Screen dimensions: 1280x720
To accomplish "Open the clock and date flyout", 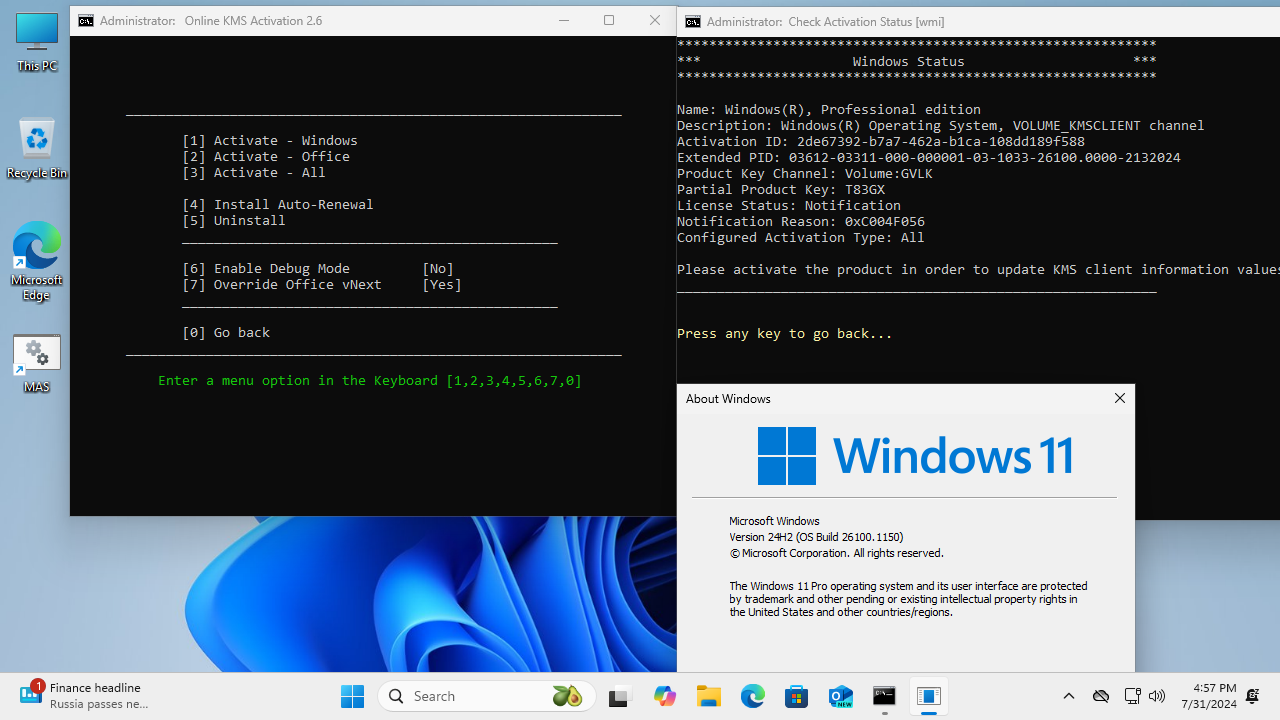I will click(x=1208, y=696).
